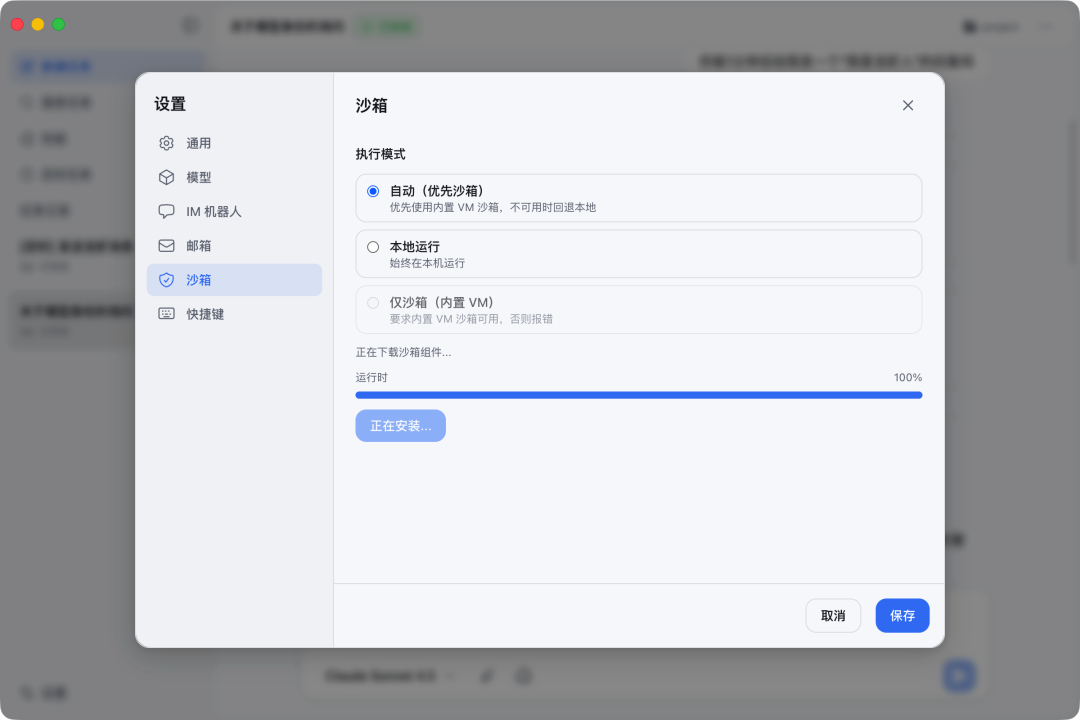This screenshot has height=720, width=1080.
Task: Save sandbox settings with 保存 button
Action: point(902,615)
